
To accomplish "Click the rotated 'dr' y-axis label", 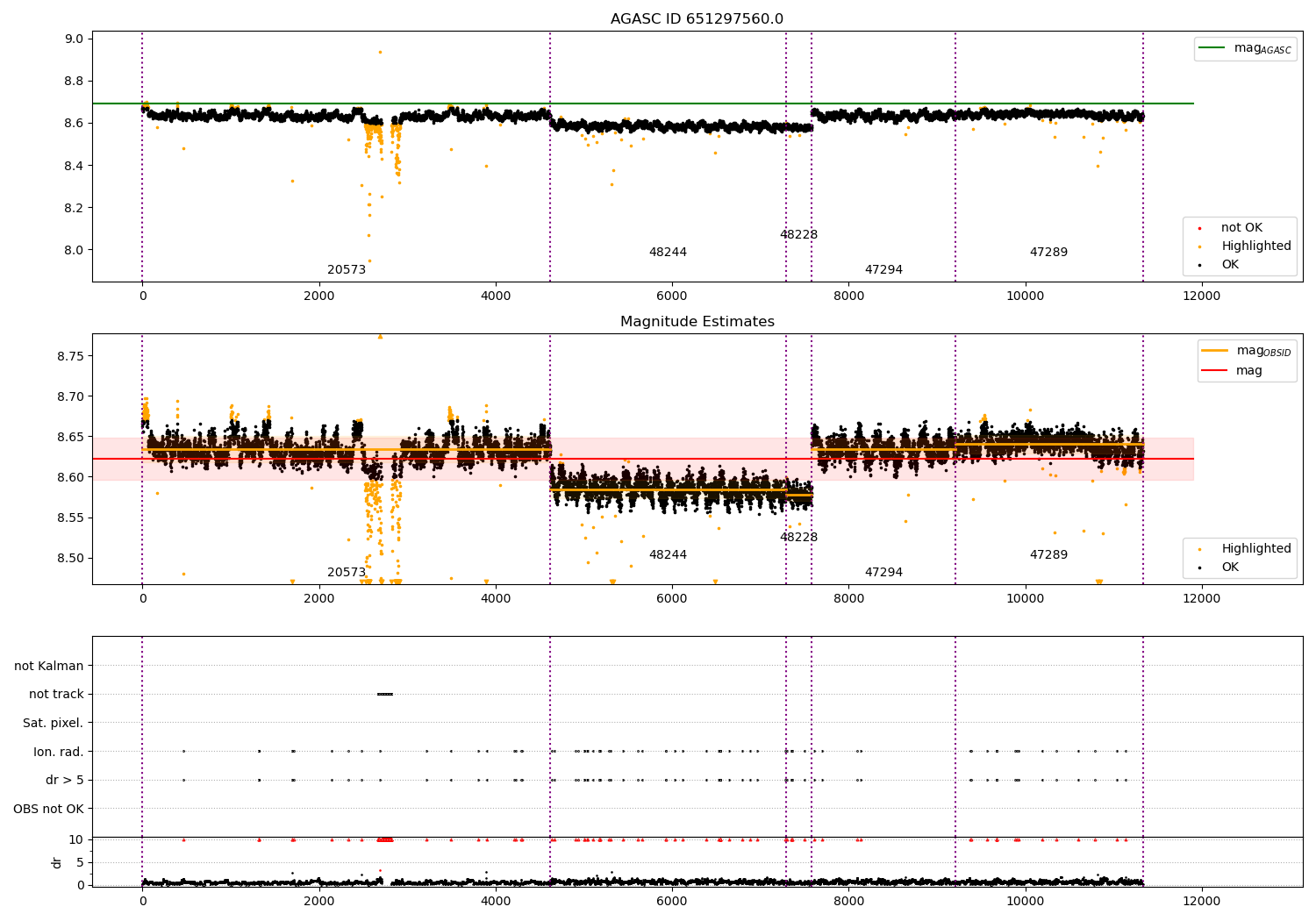I will click(57, 862).
